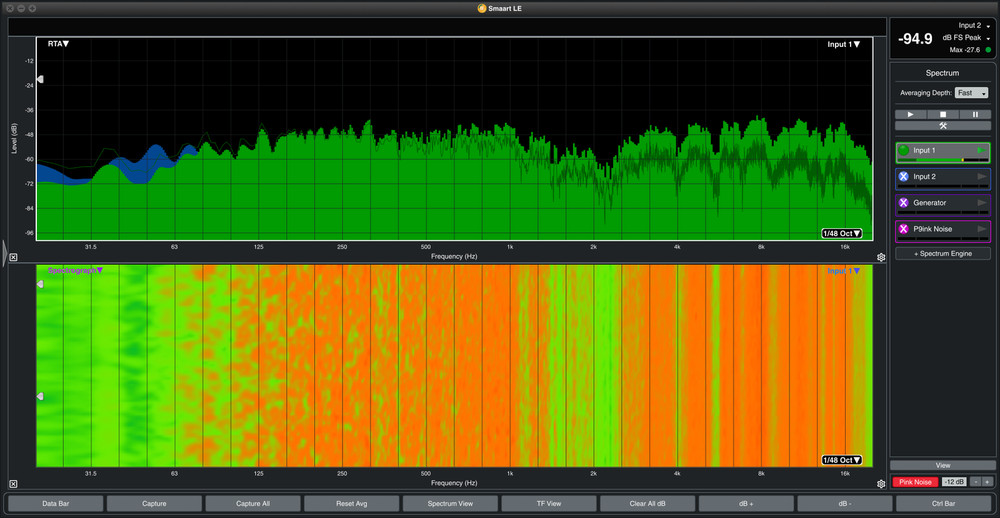Open the 1/48 Oct banding dropdown on RTA
This screenshot has height=518, width=1000.
(x=841, y=233)
